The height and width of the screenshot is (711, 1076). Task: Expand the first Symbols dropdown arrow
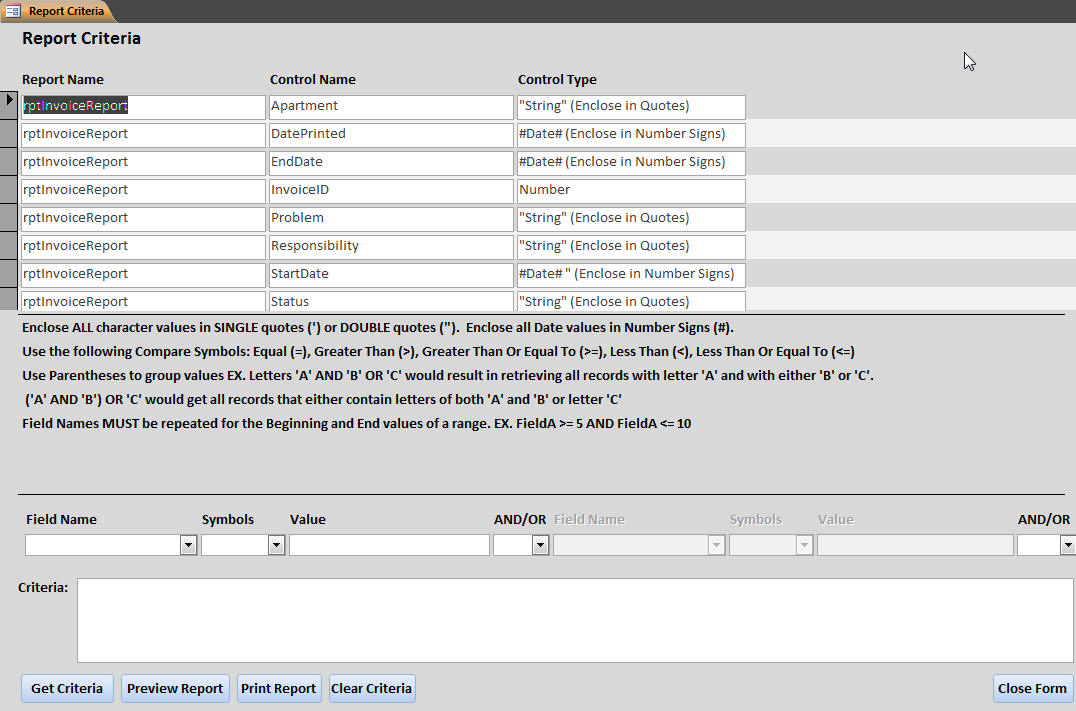pos(277,545)
